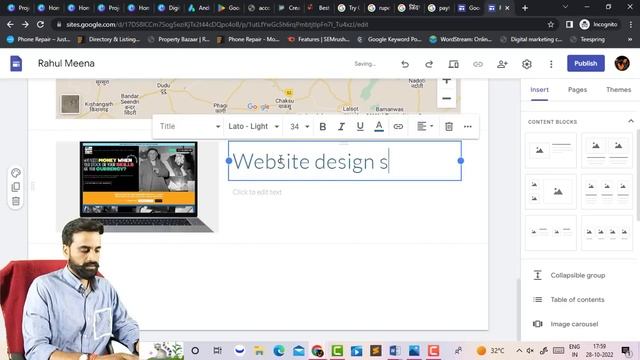Image resolution: width=640 pixels, height=360 pixels.
Task: Duplicate the section
Action: (16, 187)
